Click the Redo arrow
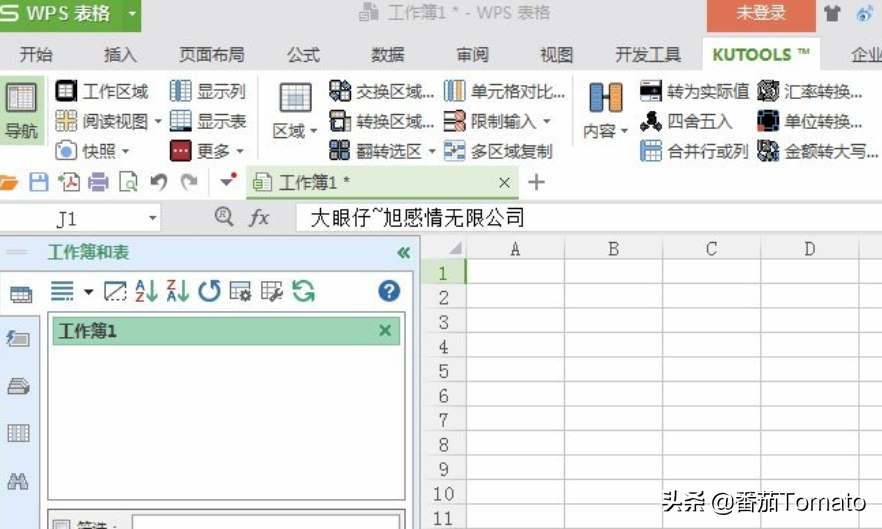 pyautogui.click(x=189, y=182)
